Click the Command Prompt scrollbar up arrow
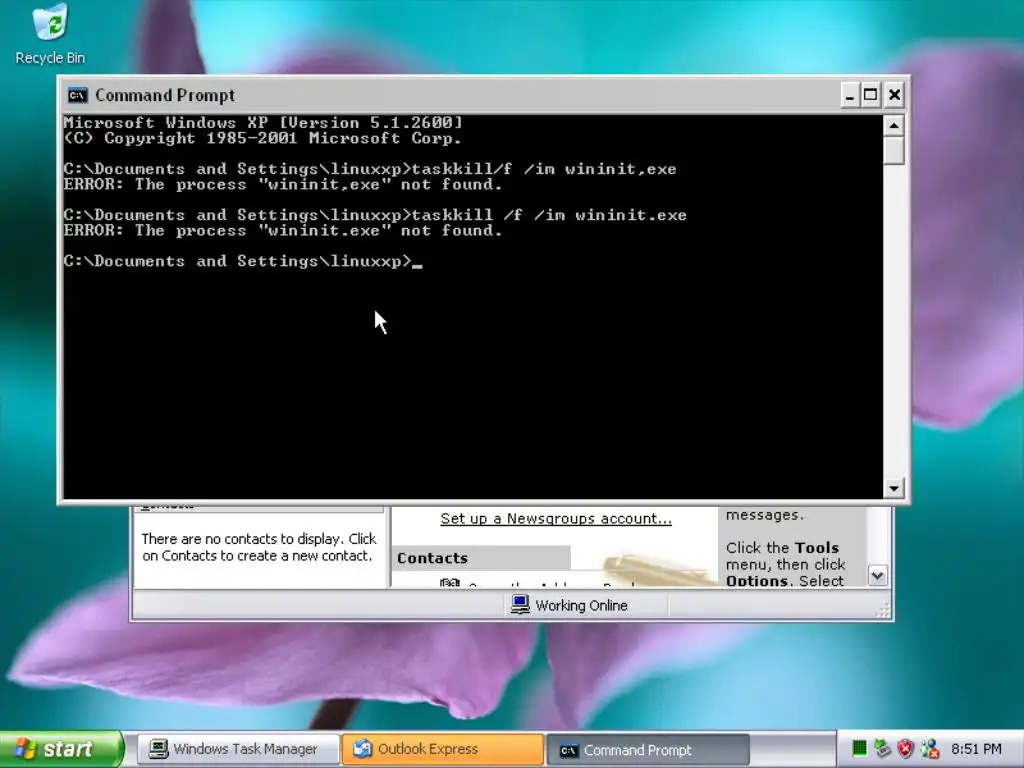Image resolution: width=1024 pixels, height=768 pixels. (x=893, y=125)
